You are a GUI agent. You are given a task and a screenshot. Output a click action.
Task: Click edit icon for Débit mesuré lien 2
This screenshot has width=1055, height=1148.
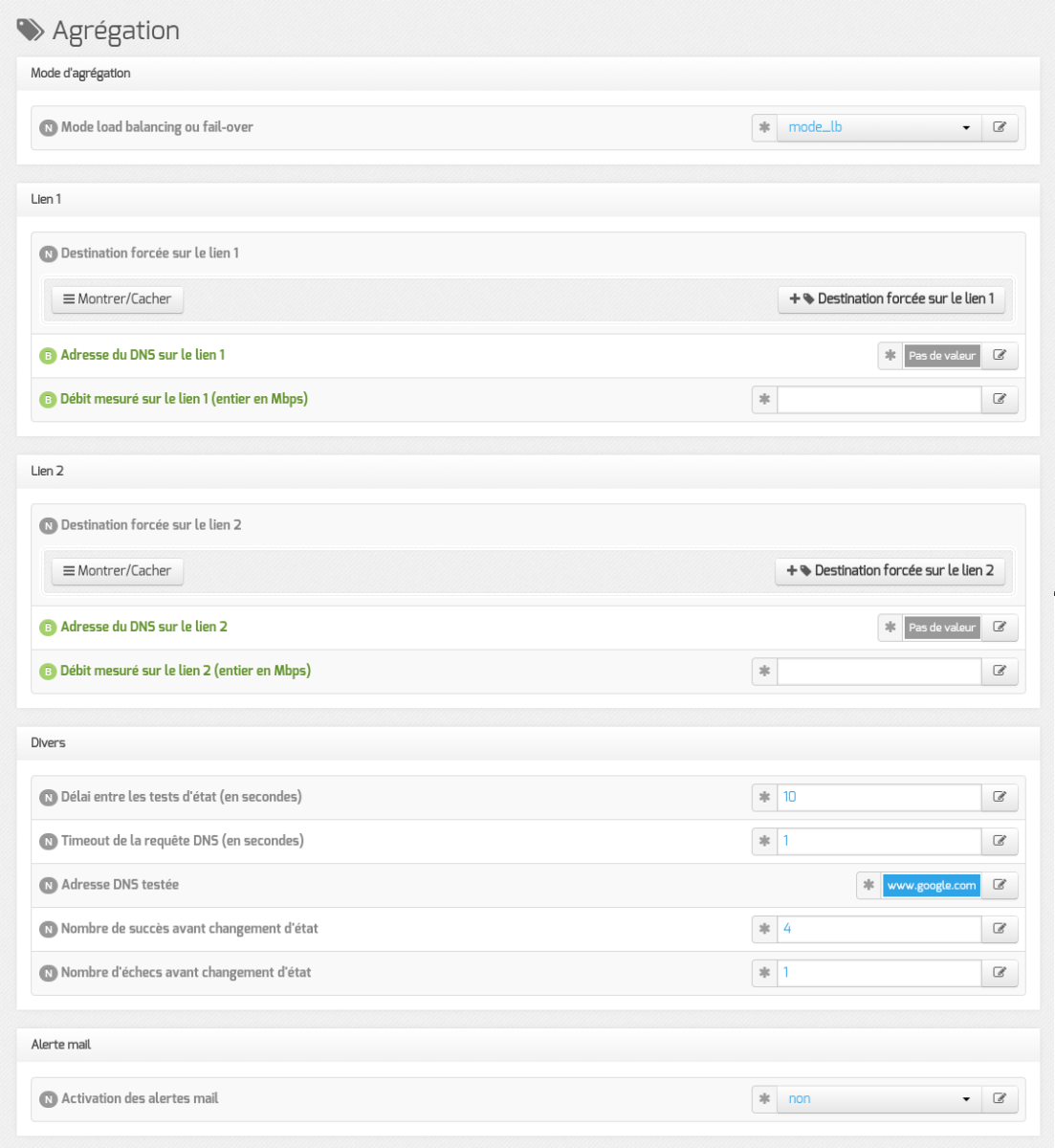1000,671
